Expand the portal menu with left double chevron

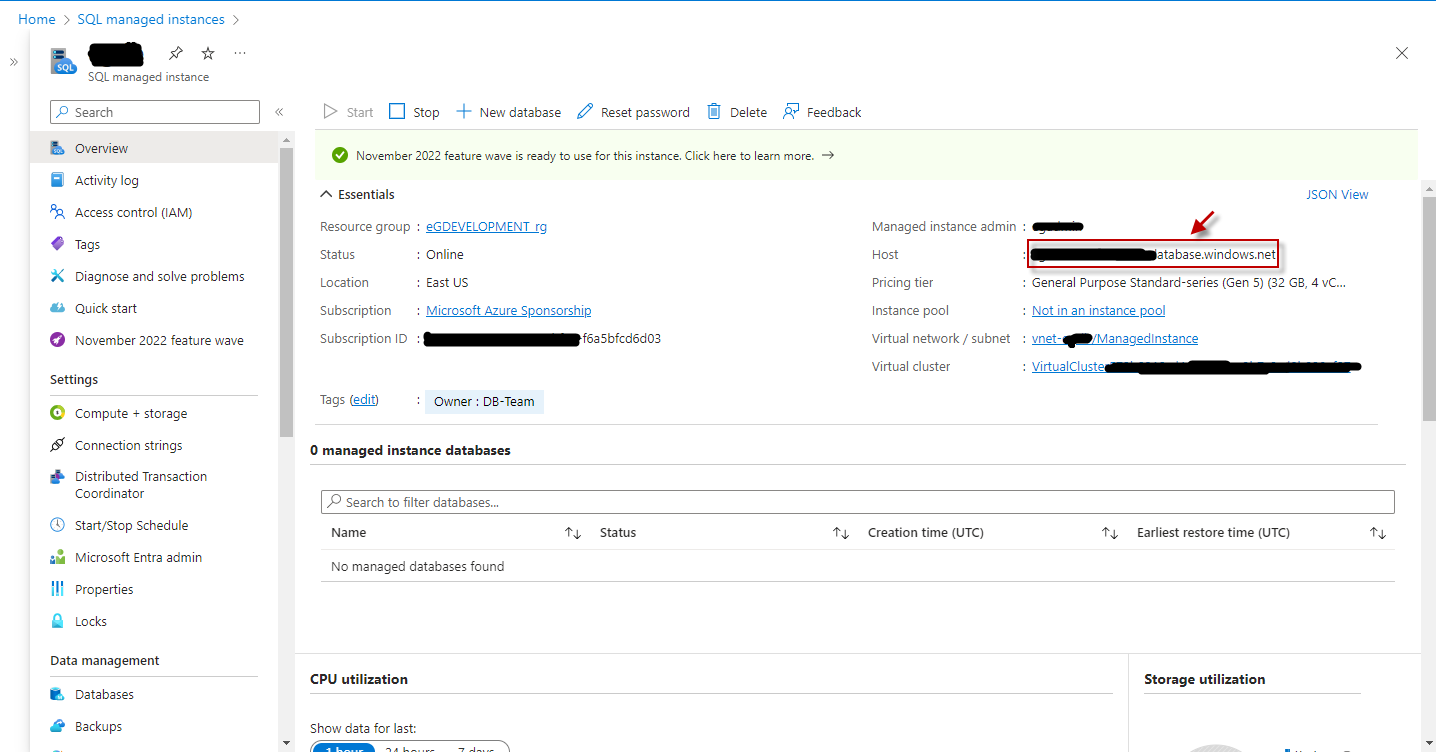click(x=14, y=62)
